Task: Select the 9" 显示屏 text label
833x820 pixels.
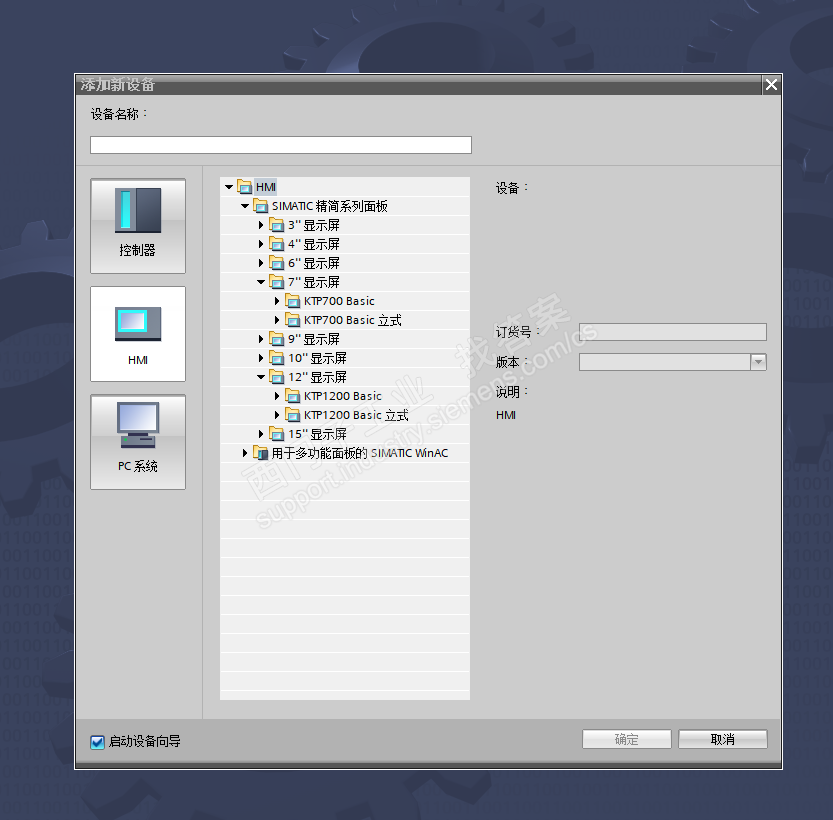Action: click(x=313, y=339)
